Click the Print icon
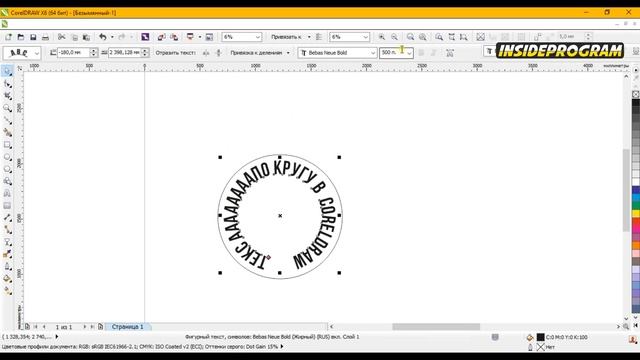The height and width of the screenshot is (360, 640). pyautogui.click(x=45, y=37)
